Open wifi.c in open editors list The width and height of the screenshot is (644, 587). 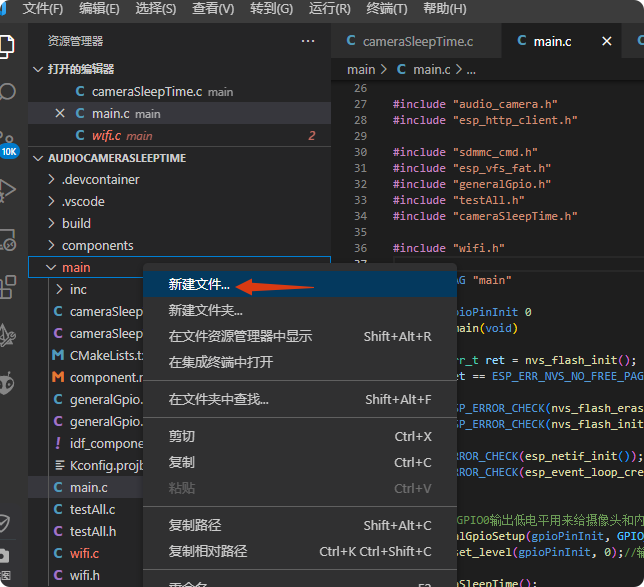pos(179,136)
